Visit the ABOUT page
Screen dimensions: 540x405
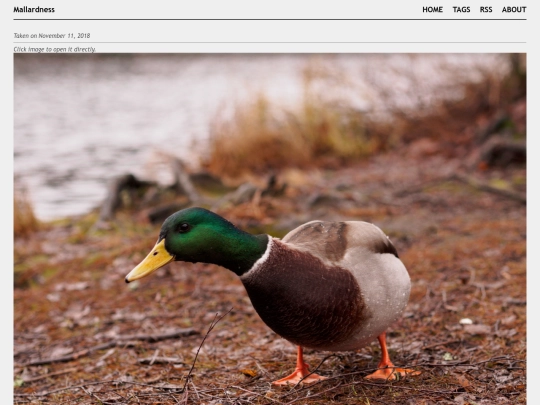click(514, 10)
